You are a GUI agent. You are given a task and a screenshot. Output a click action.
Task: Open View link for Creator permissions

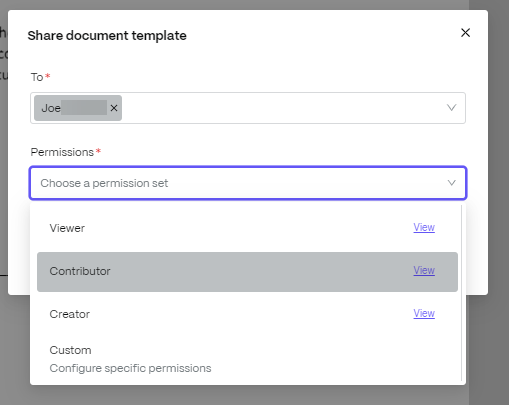(424, 313)
